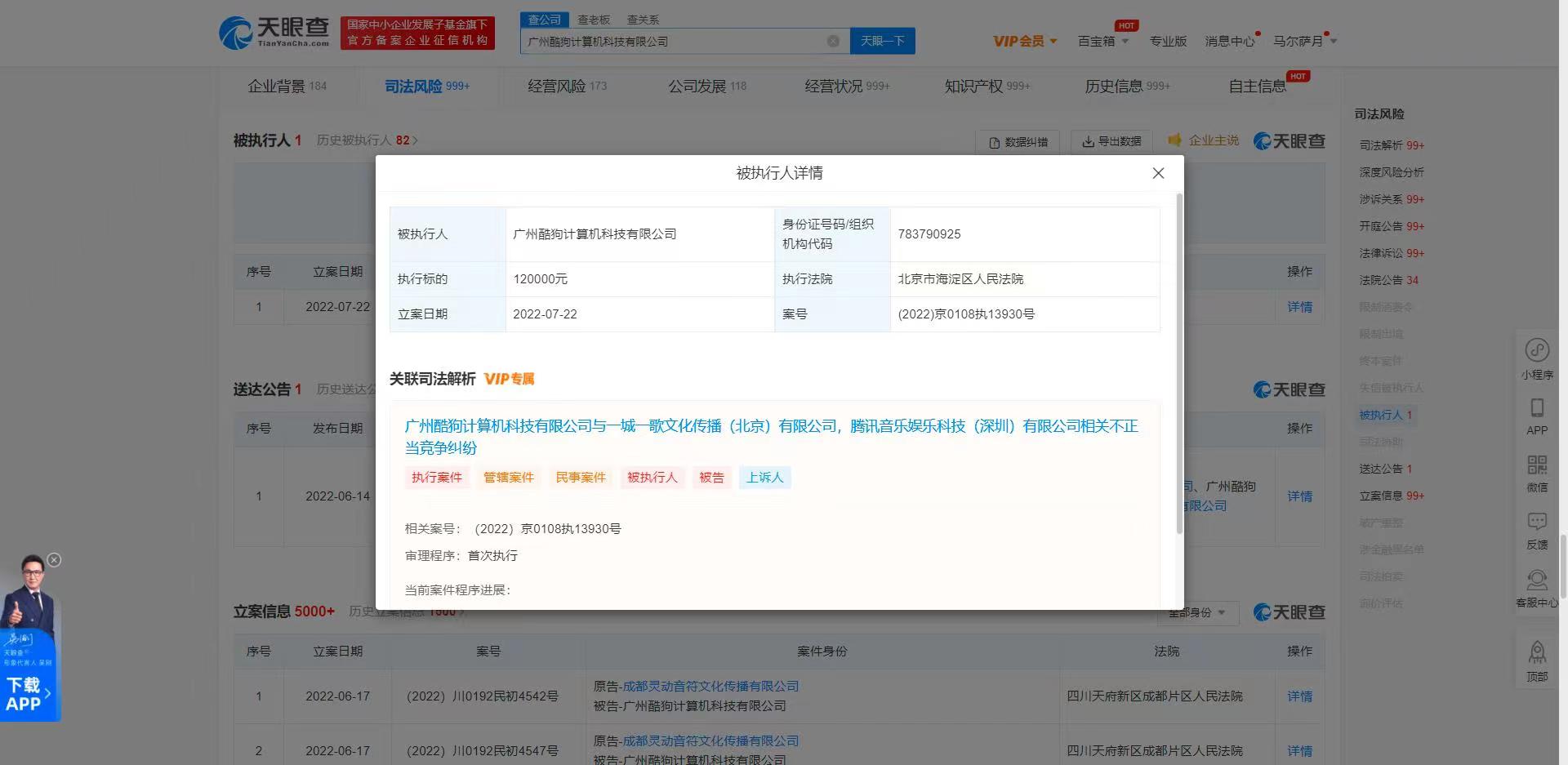1568x765 pixels.
Task: Click the page's vertical scrollbar thumb
Action: (x=1563, y=567)
